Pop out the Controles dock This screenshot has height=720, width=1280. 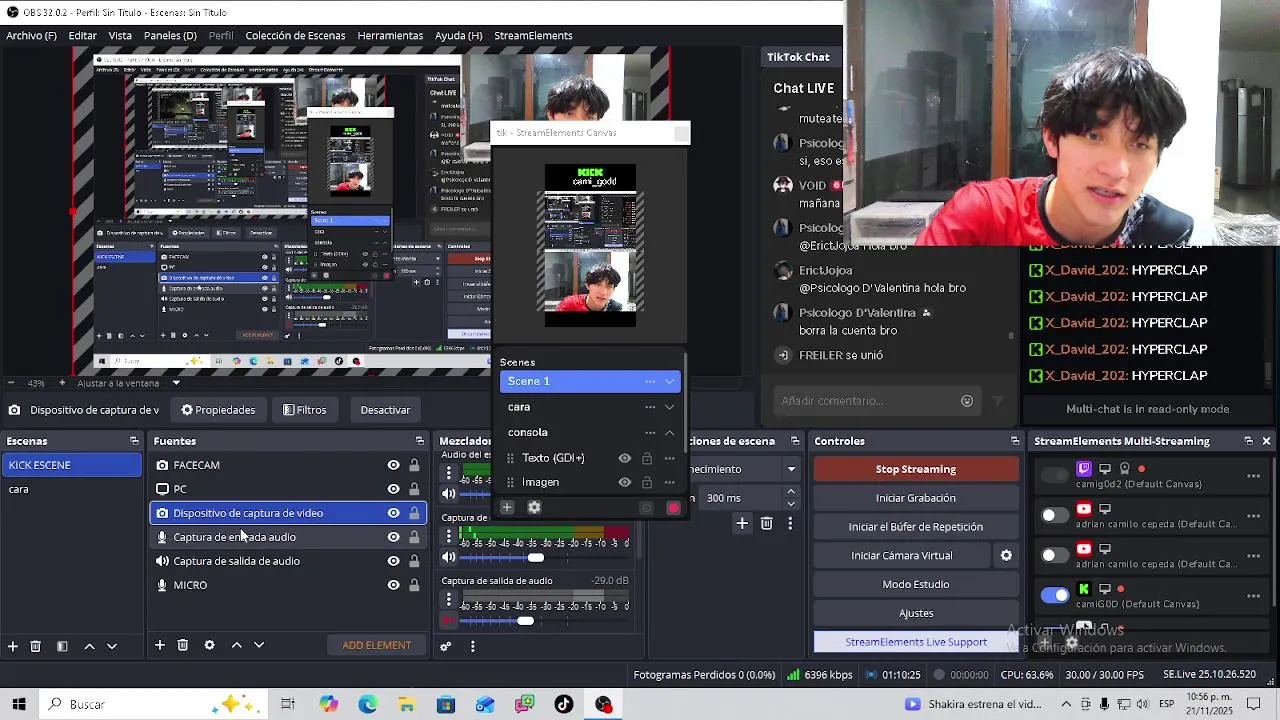coord(1015,441)
